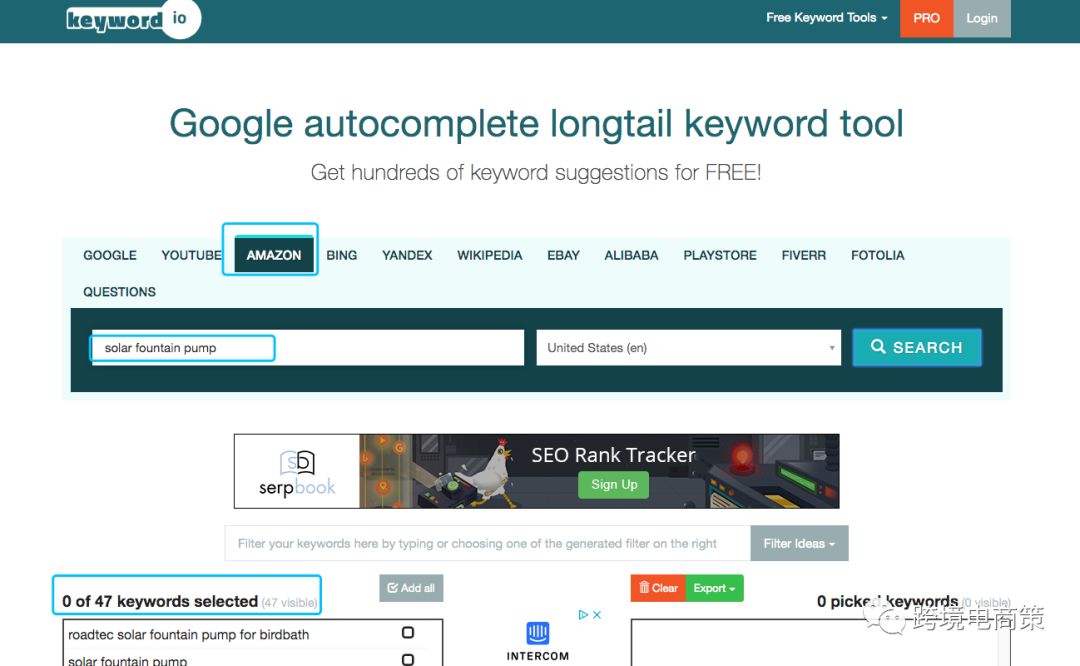Switch to the FOTOLIA tab
Image resolution: width=1080 pixels, height=666 pixels.
pyautogui.click(x=878, y=256)
